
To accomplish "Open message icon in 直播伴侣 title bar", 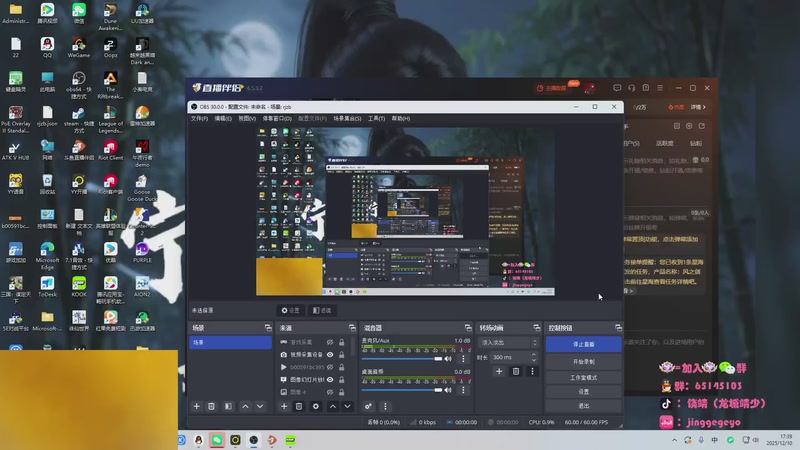I will click(617, 88).
